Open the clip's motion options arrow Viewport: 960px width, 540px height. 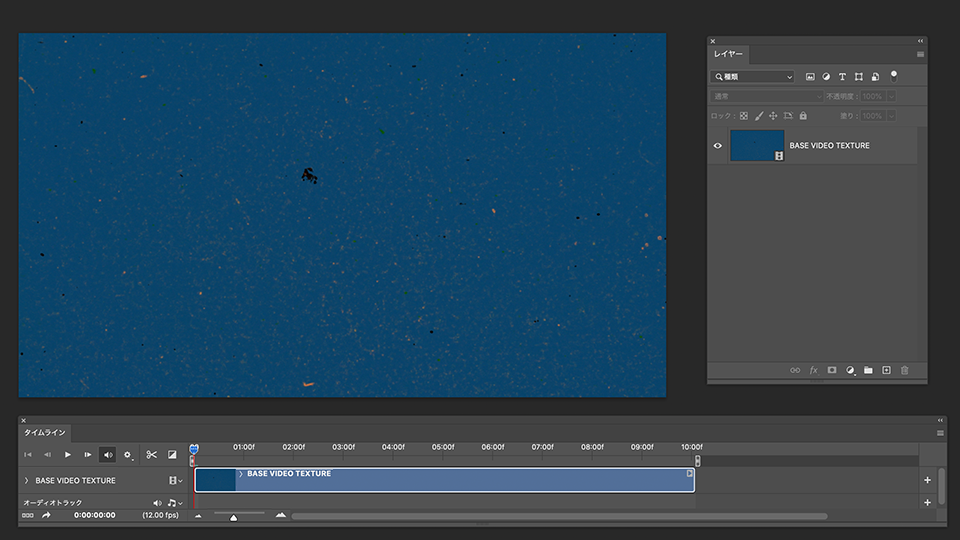689,473
